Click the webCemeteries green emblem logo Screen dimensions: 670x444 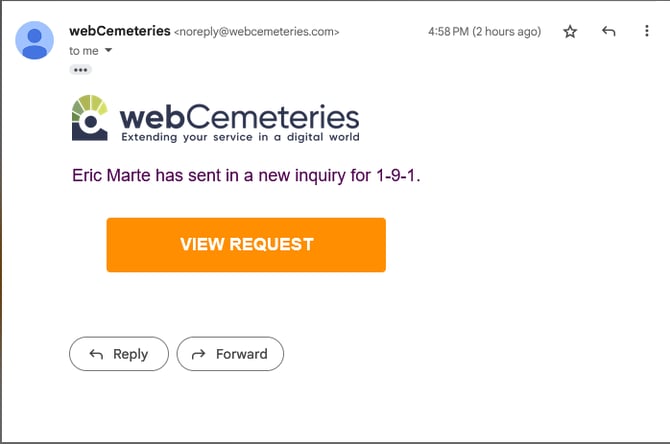tap(90, 118)
